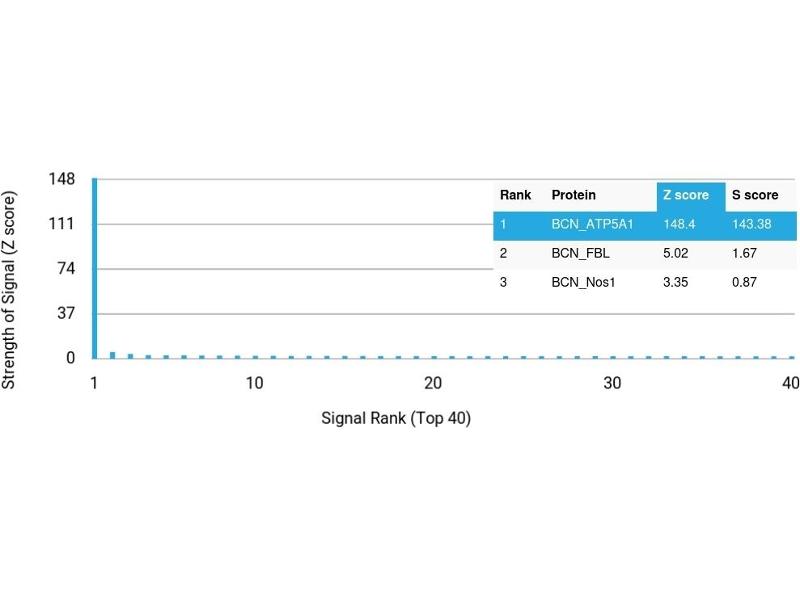Click the 148.4 Z score cell
This screenshot has width=800, height=600.
point(680,224)
